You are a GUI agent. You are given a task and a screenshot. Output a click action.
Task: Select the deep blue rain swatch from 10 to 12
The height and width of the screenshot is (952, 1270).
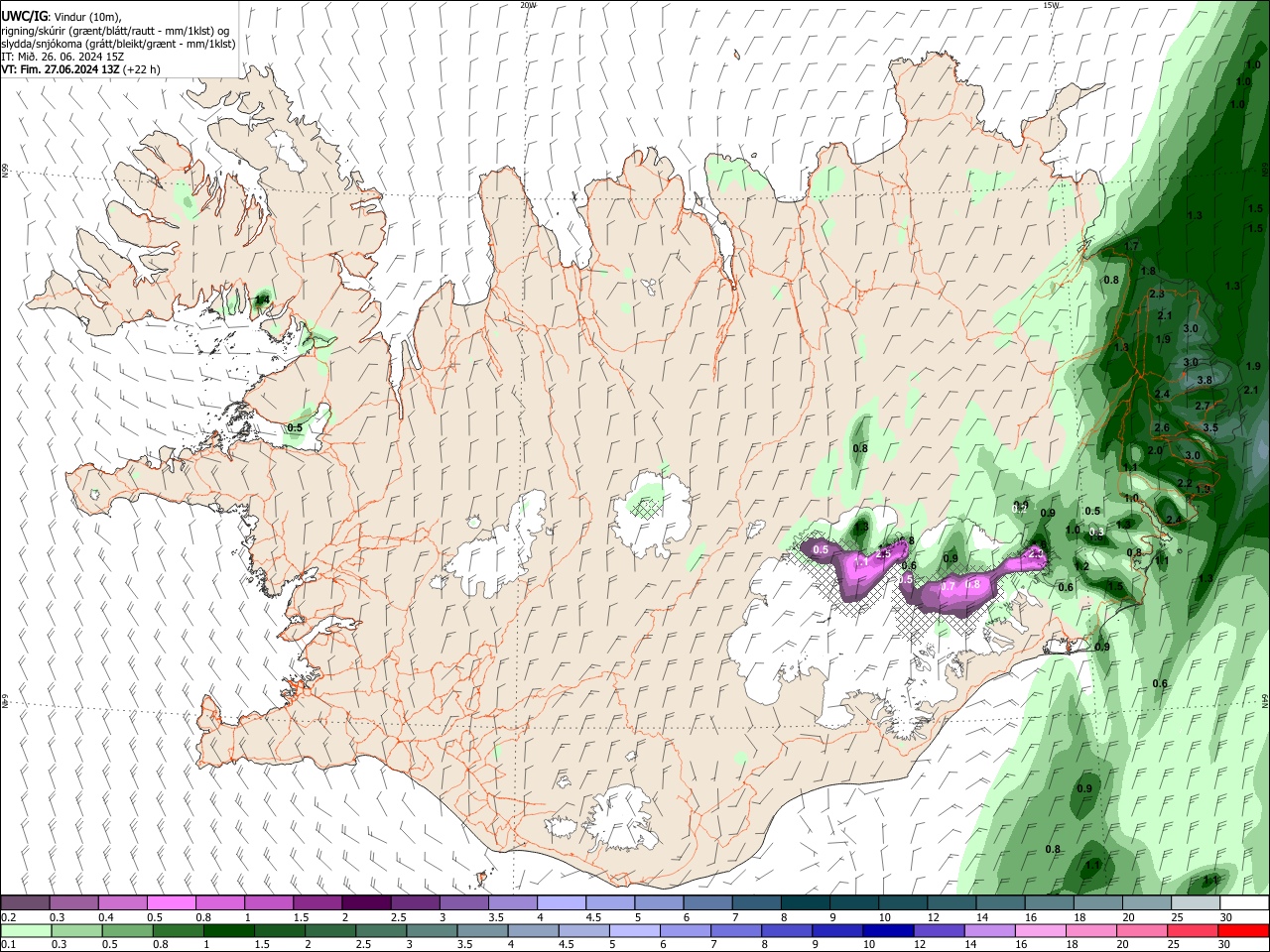[887, 931]
